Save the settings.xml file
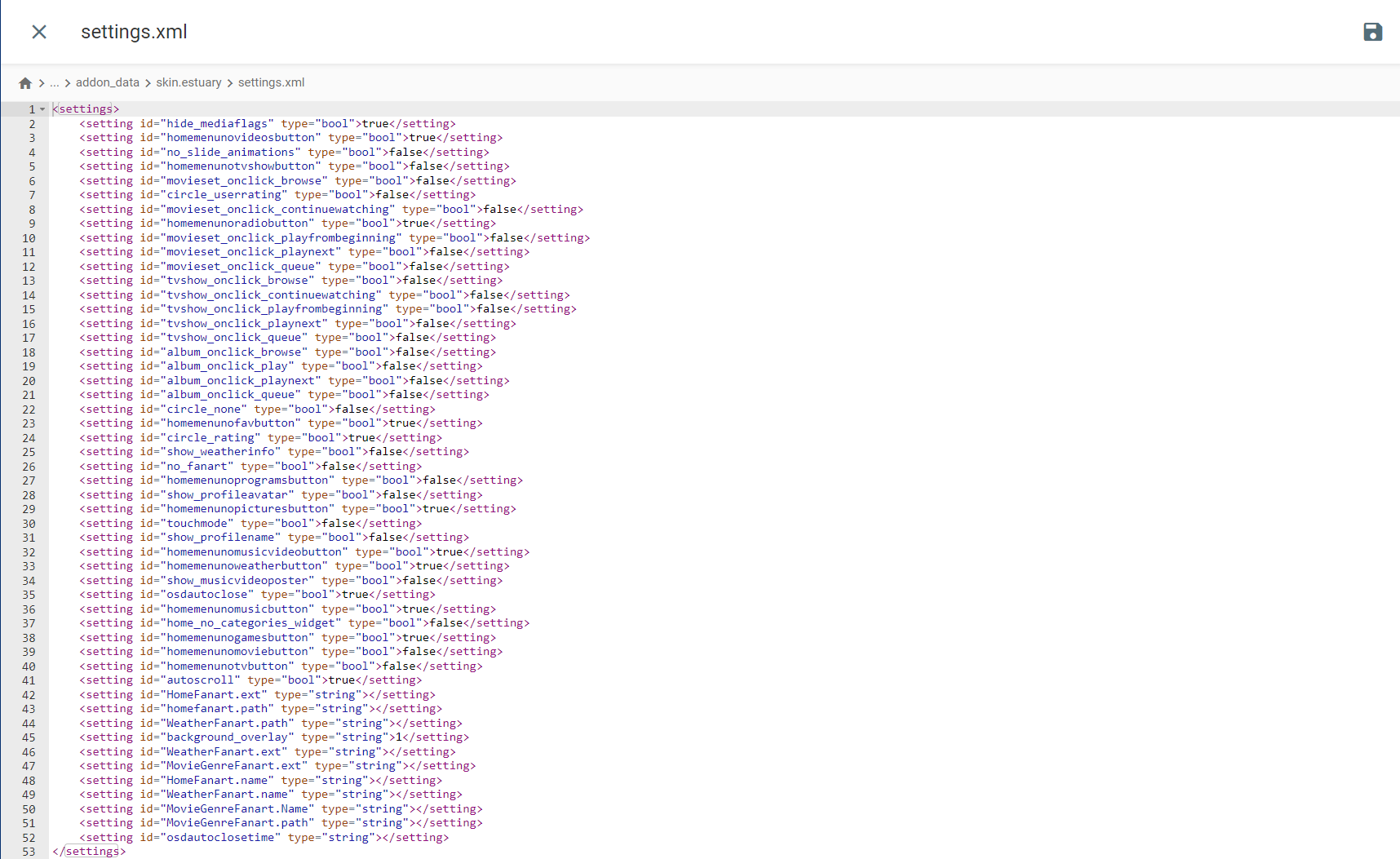Screen dimensions: 1400x859 (1372, 32)
